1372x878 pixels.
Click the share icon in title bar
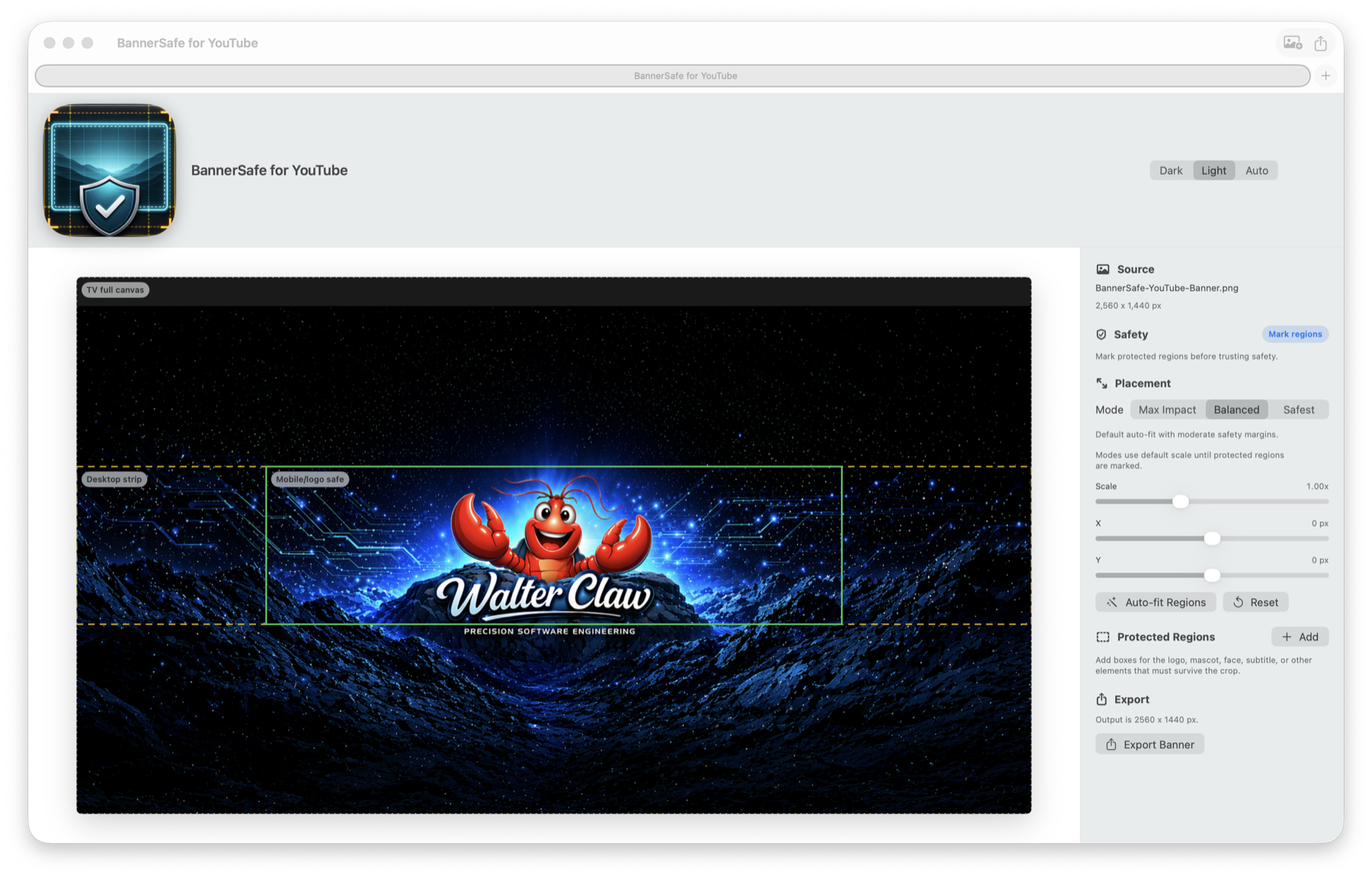(x=1321, y=43)
